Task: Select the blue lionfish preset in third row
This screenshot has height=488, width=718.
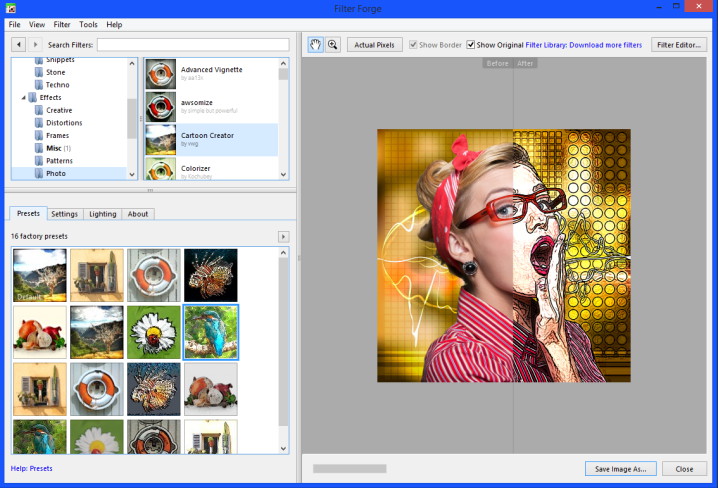Action: pyautogui.click(x=154, y=389)
